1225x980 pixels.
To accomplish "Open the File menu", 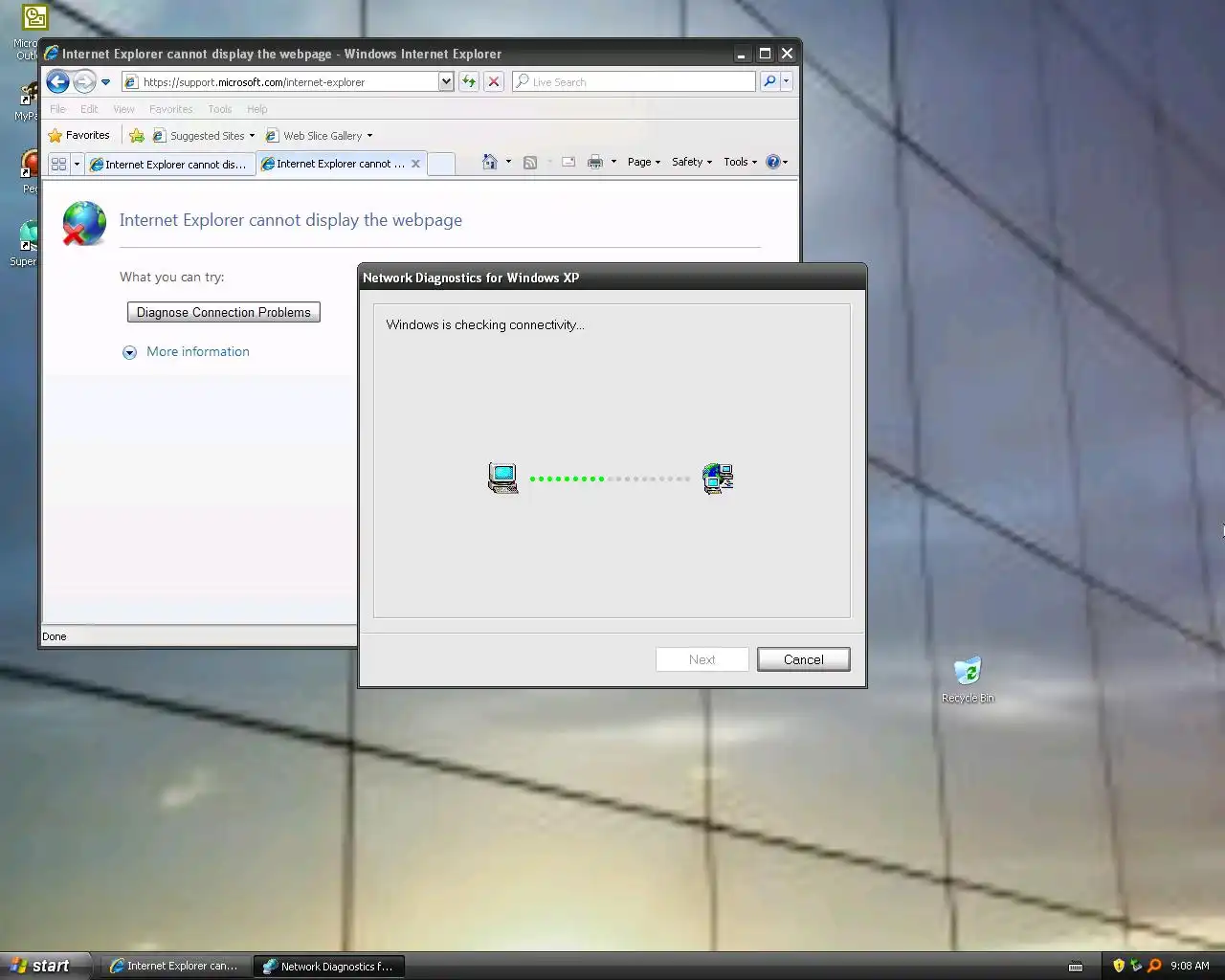I will [x=58, y=109].
